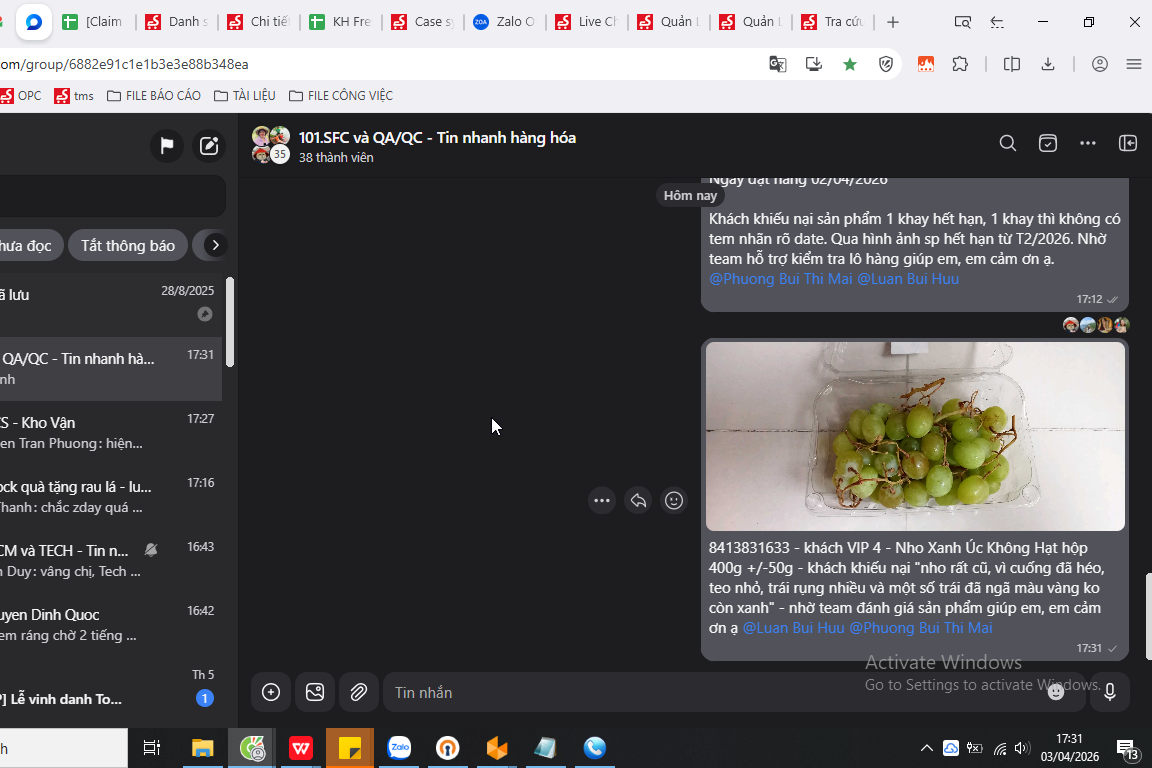Screen dimensions: 1152x768
Task: Click the conversation list scrollbar
Action: 230,322
